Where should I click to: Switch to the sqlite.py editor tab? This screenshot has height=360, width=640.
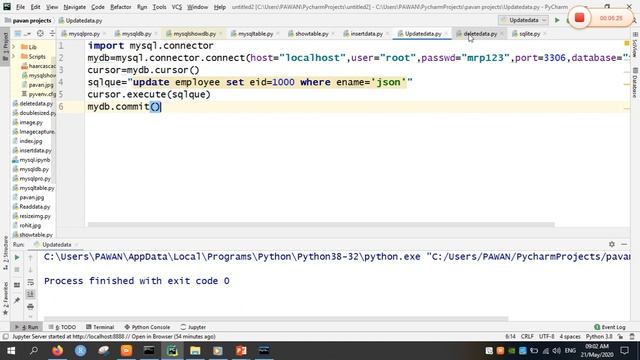pos(529,33)
